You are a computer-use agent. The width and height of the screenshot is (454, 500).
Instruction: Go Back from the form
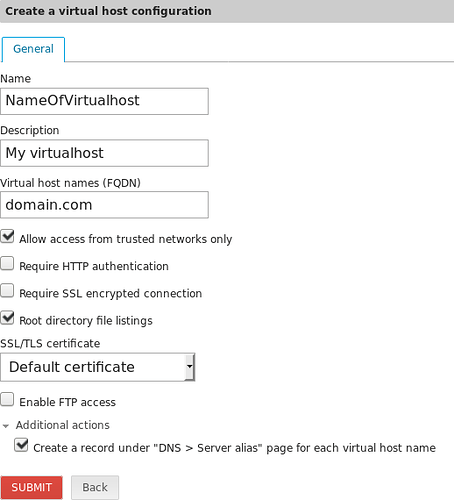click(x=95, y=487)
